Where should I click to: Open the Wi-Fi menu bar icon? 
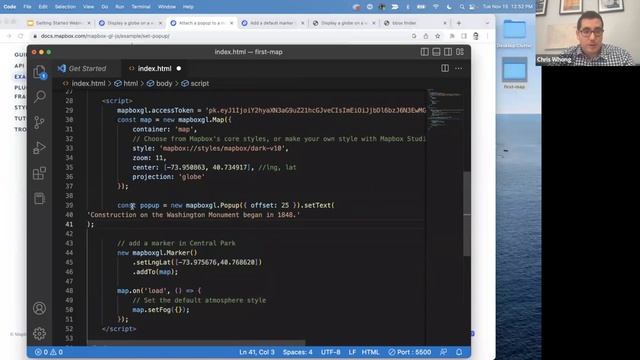(x=436, y=7)
